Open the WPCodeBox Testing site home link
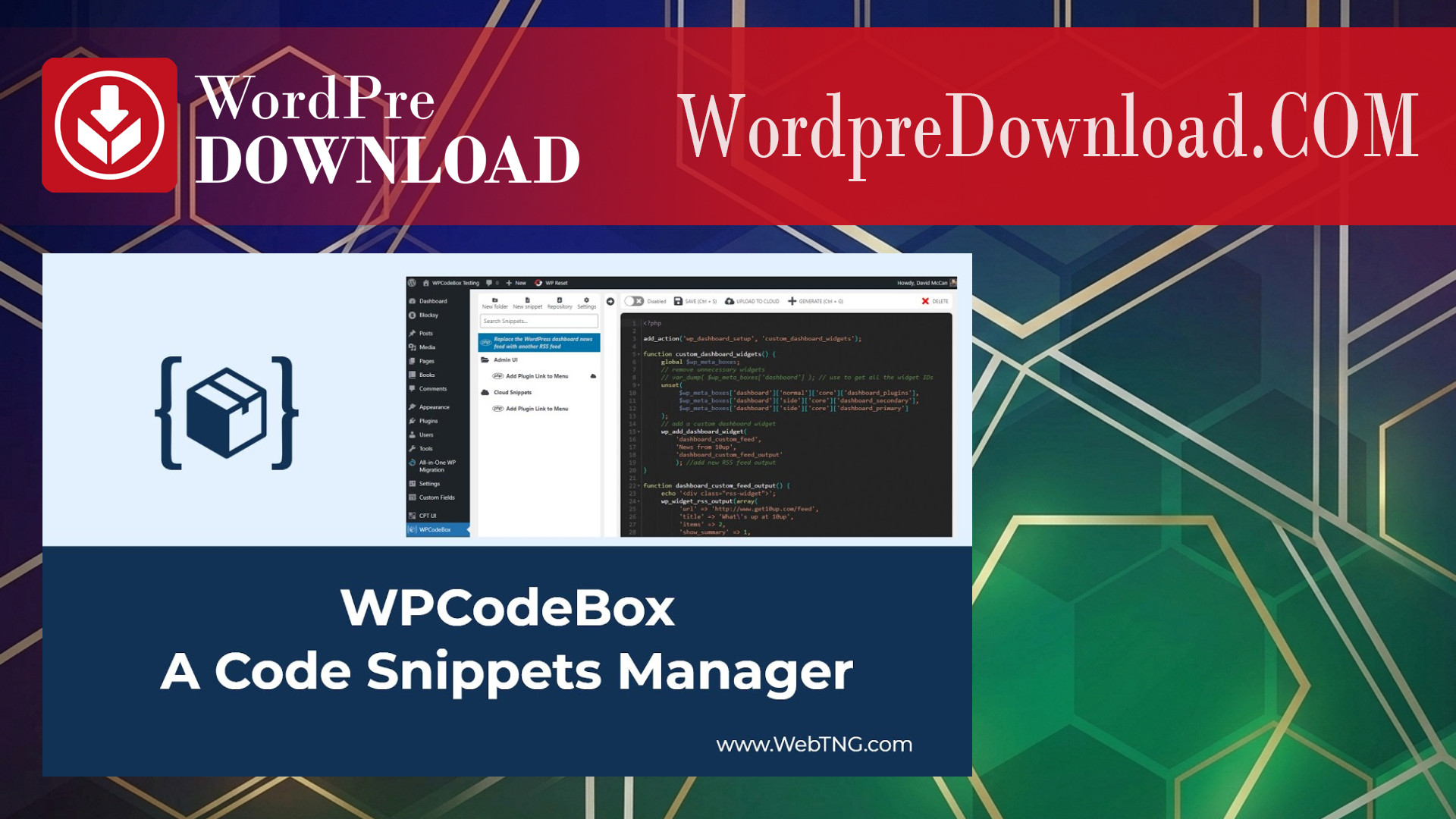This screenshot has height=819, width=1456. [x=450, y=283]
